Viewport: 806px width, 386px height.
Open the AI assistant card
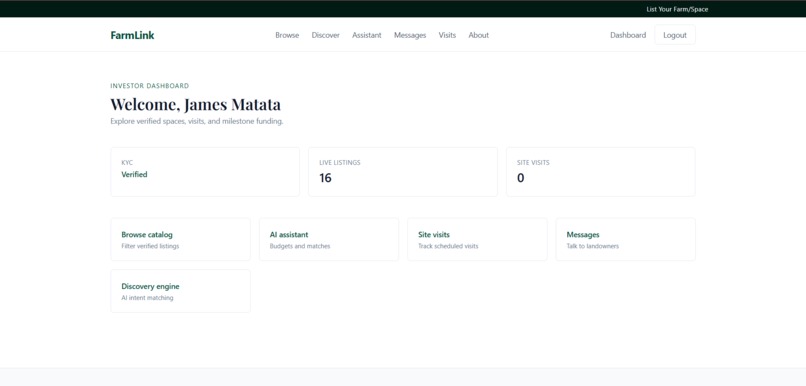[329, 240]
